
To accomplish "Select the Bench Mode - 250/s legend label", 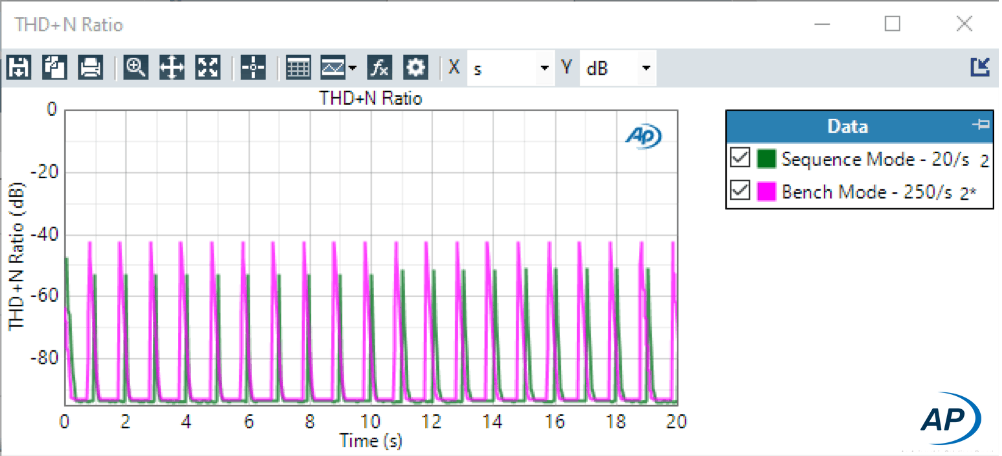I will tap(866, 193).
